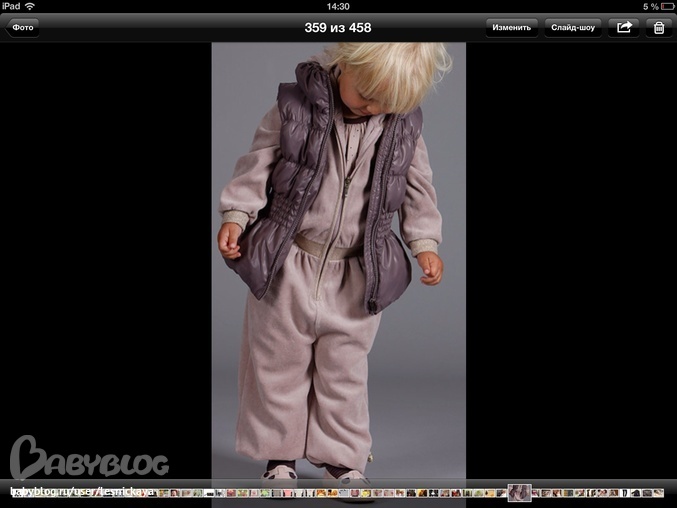Start the Слайд-шоу slideshow
677x508 pixels.
(x=573, y=28)
